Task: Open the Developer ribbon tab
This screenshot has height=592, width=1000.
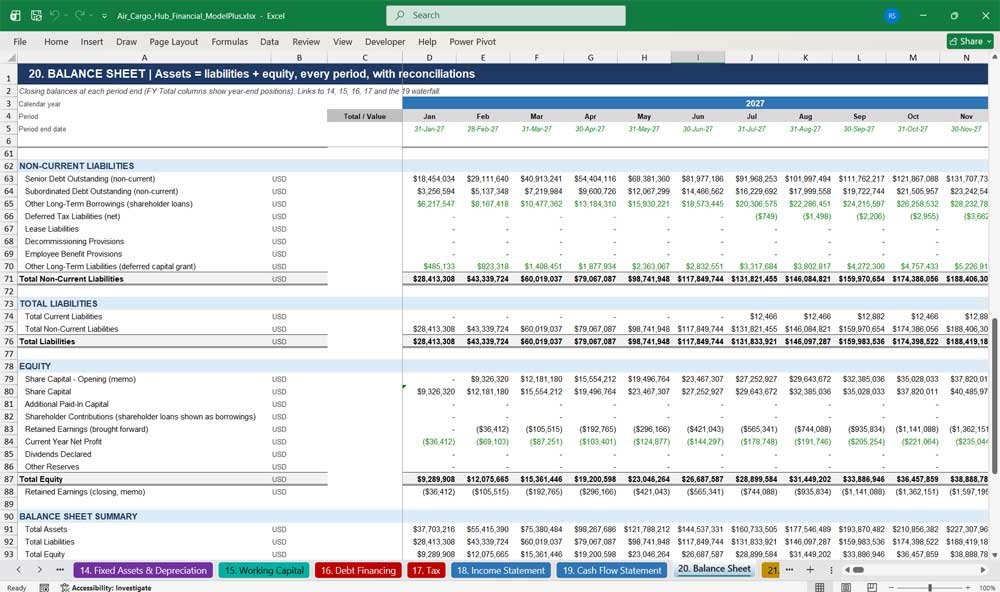Action: pos(385,41)
